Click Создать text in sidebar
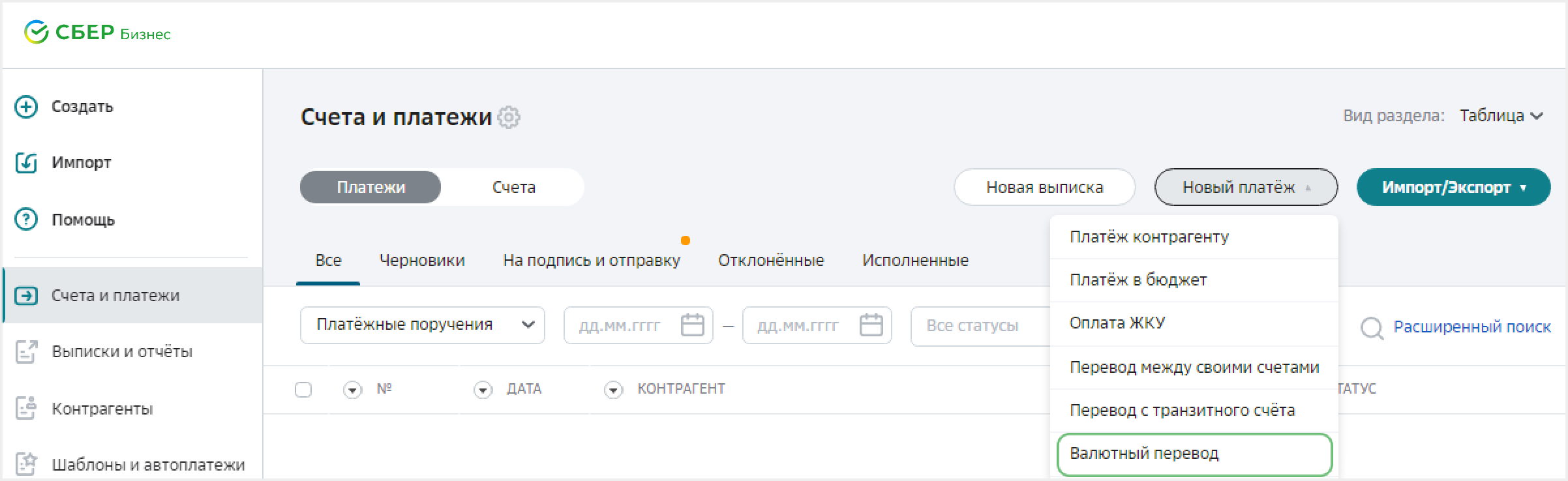The height and width of the screenshot is (481, 1568). coord(82,106)
